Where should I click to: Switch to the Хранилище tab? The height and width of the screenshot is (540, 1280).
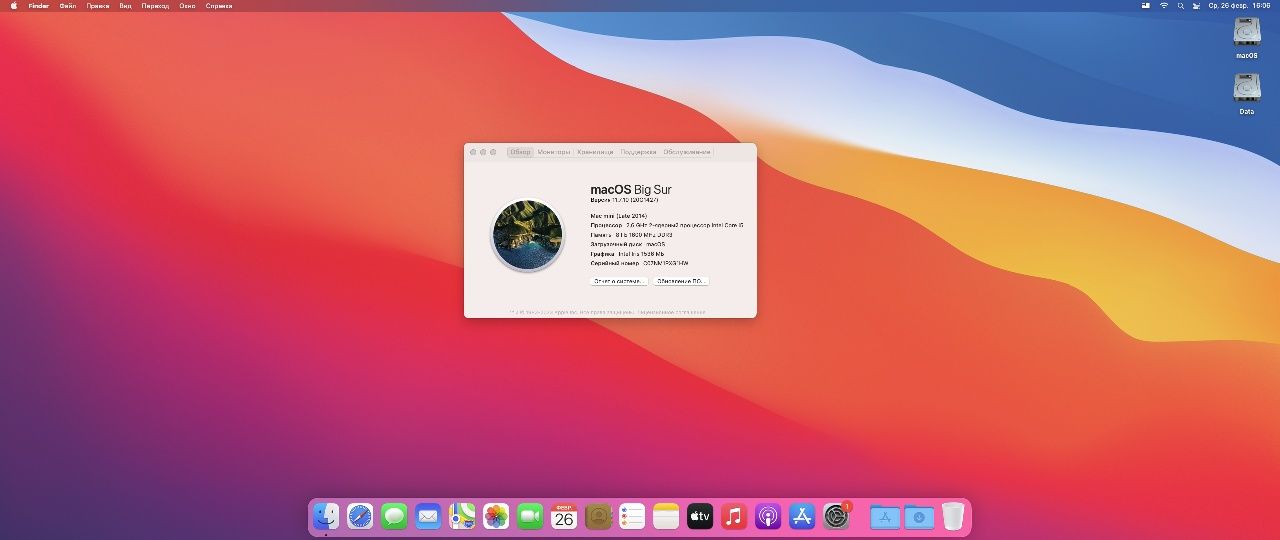pos(595,152)
